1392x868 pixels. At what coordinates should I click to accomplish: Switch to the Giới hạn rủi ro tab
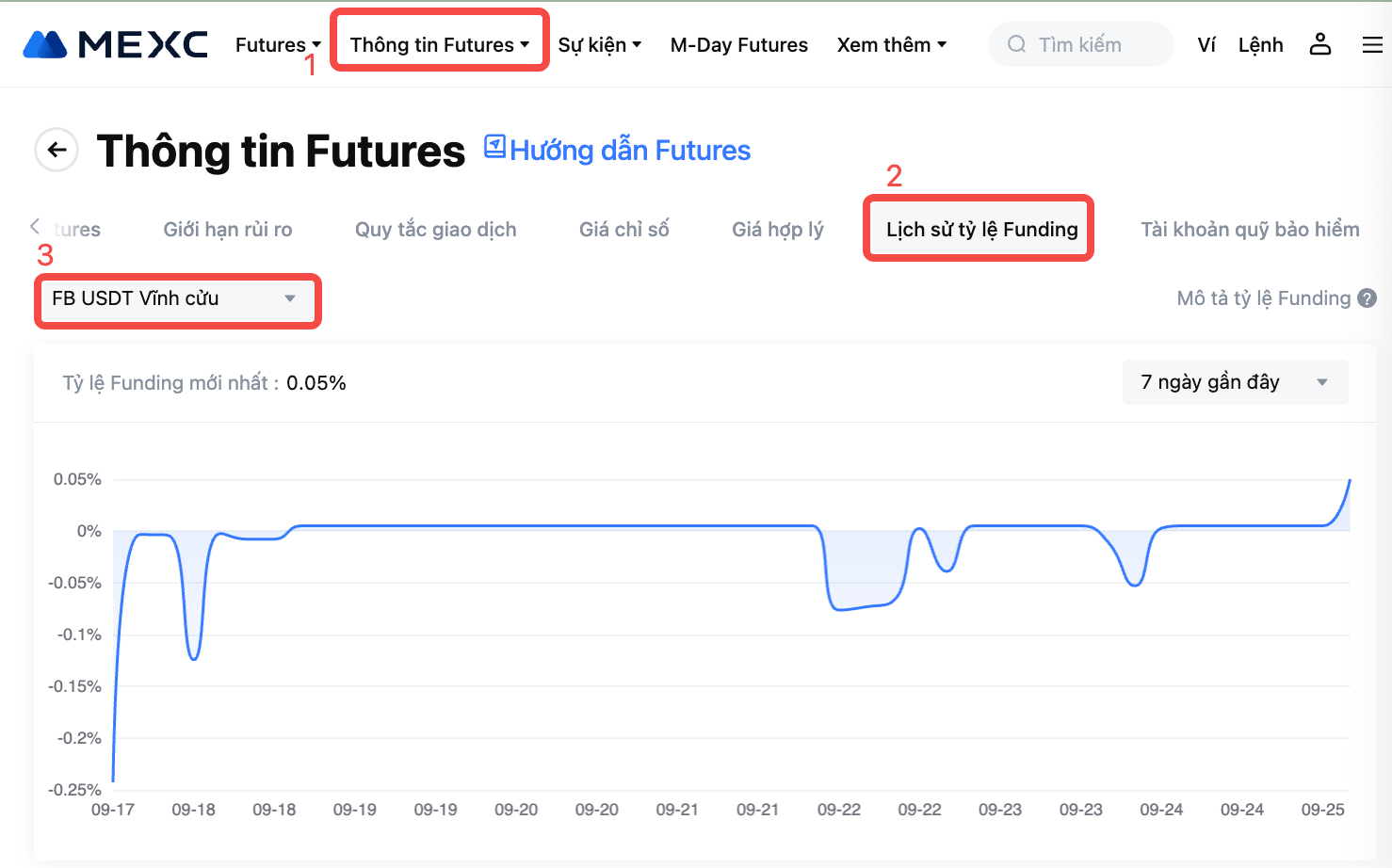click(x=228, y=230)
